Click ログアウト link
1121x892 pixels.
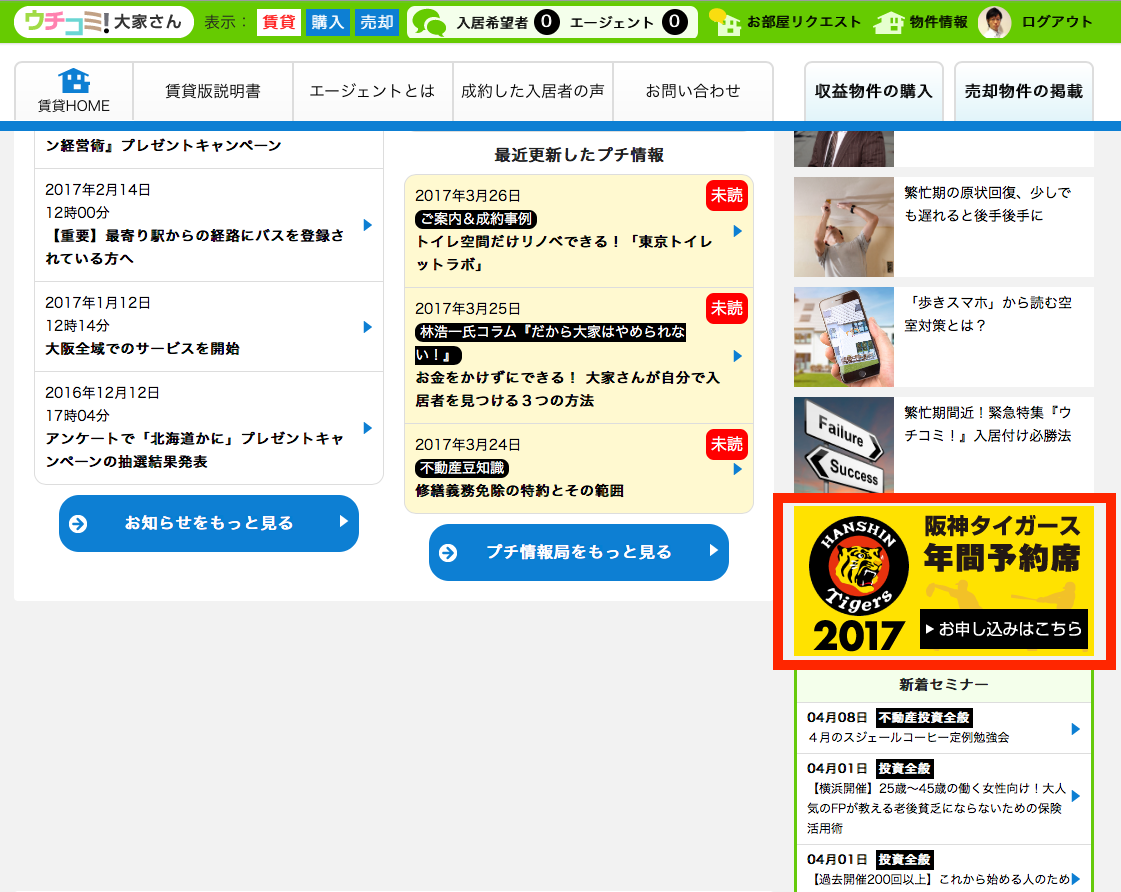pos(1057,22)
